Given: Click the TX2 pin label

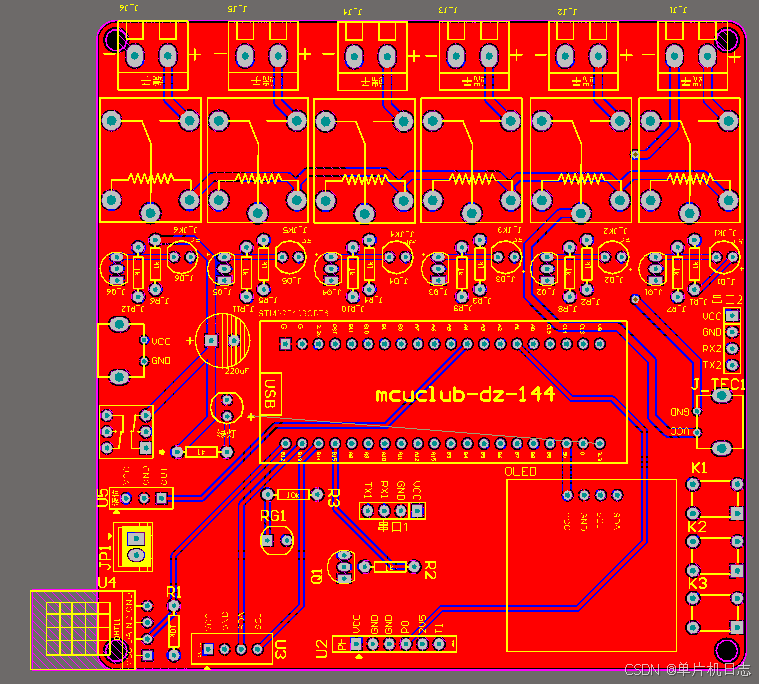Looking at the screenshot, I should [712, 365].
